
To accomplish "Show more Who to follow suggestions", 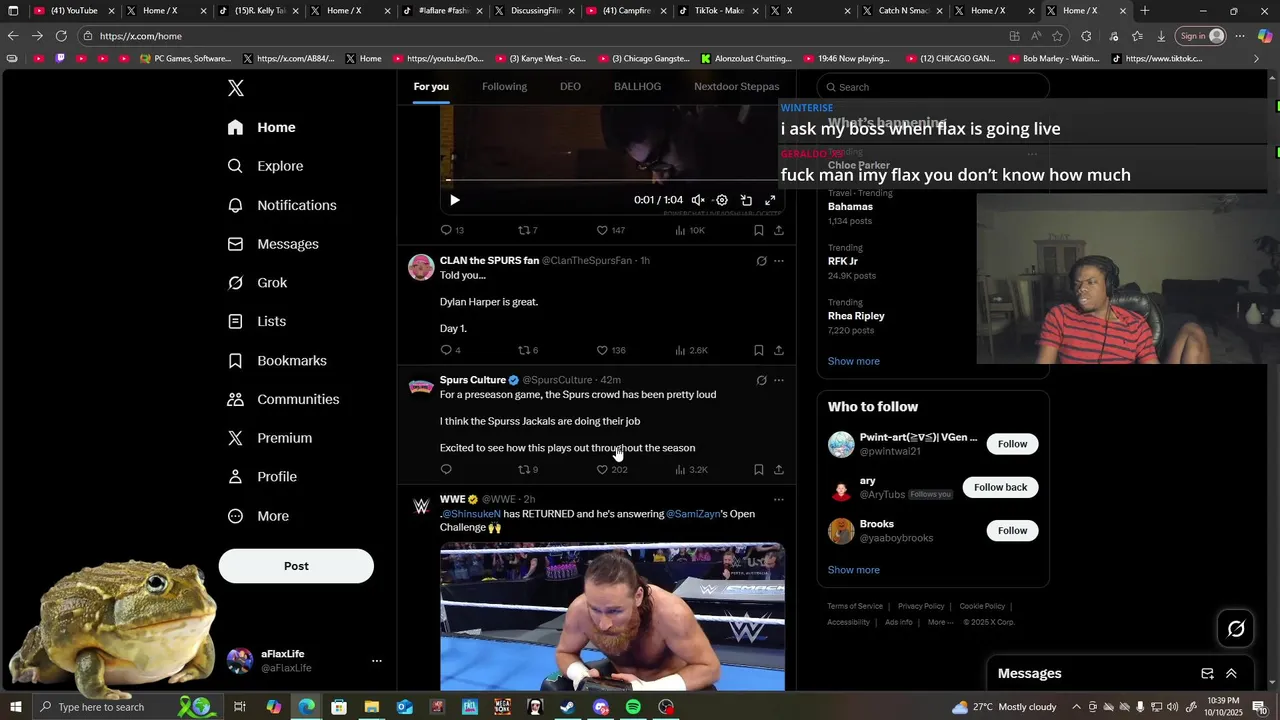I will [854, 570].
